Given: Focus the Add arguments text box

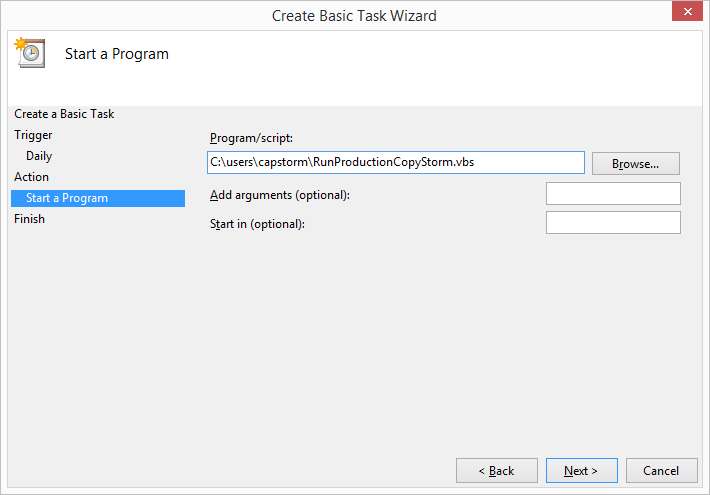Looking at the screenshot, I should [613, 194].
